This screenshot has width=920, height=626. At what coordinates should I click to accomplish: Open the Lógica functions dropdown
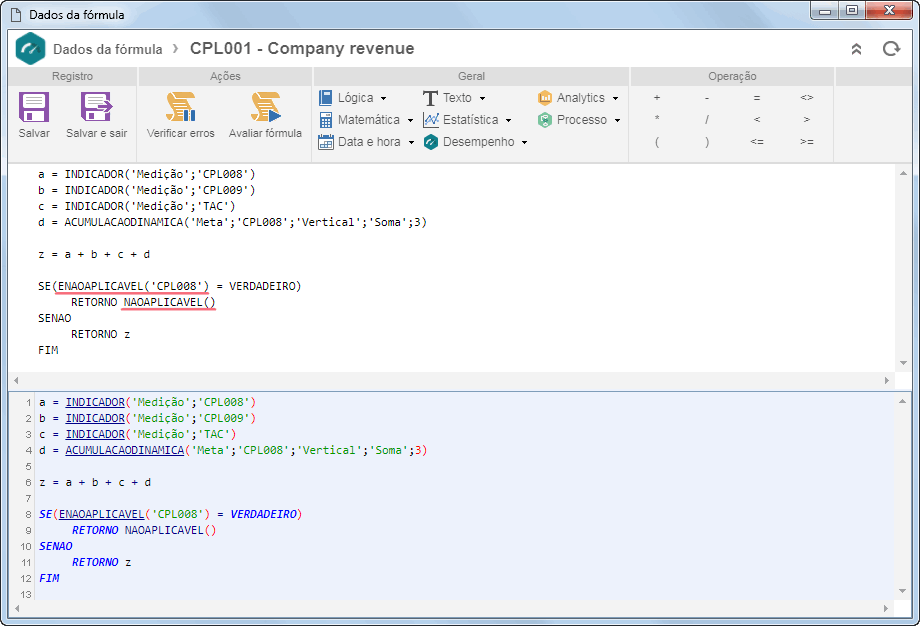click(x=353, y=98)
